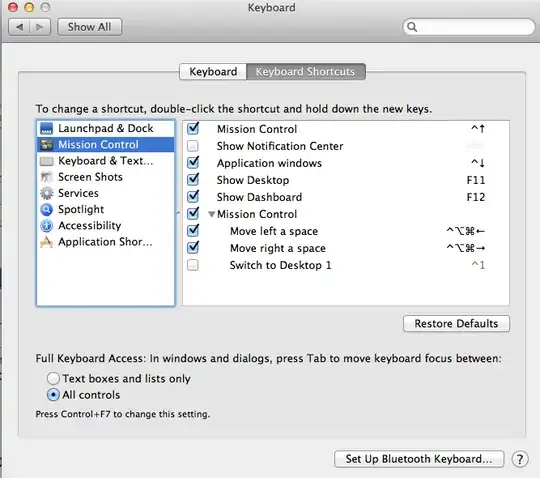Screen dimensions: 540x478
Task: Select Spotlight in the sidebar
Action: pyautogui.click(x=106, y=209)
